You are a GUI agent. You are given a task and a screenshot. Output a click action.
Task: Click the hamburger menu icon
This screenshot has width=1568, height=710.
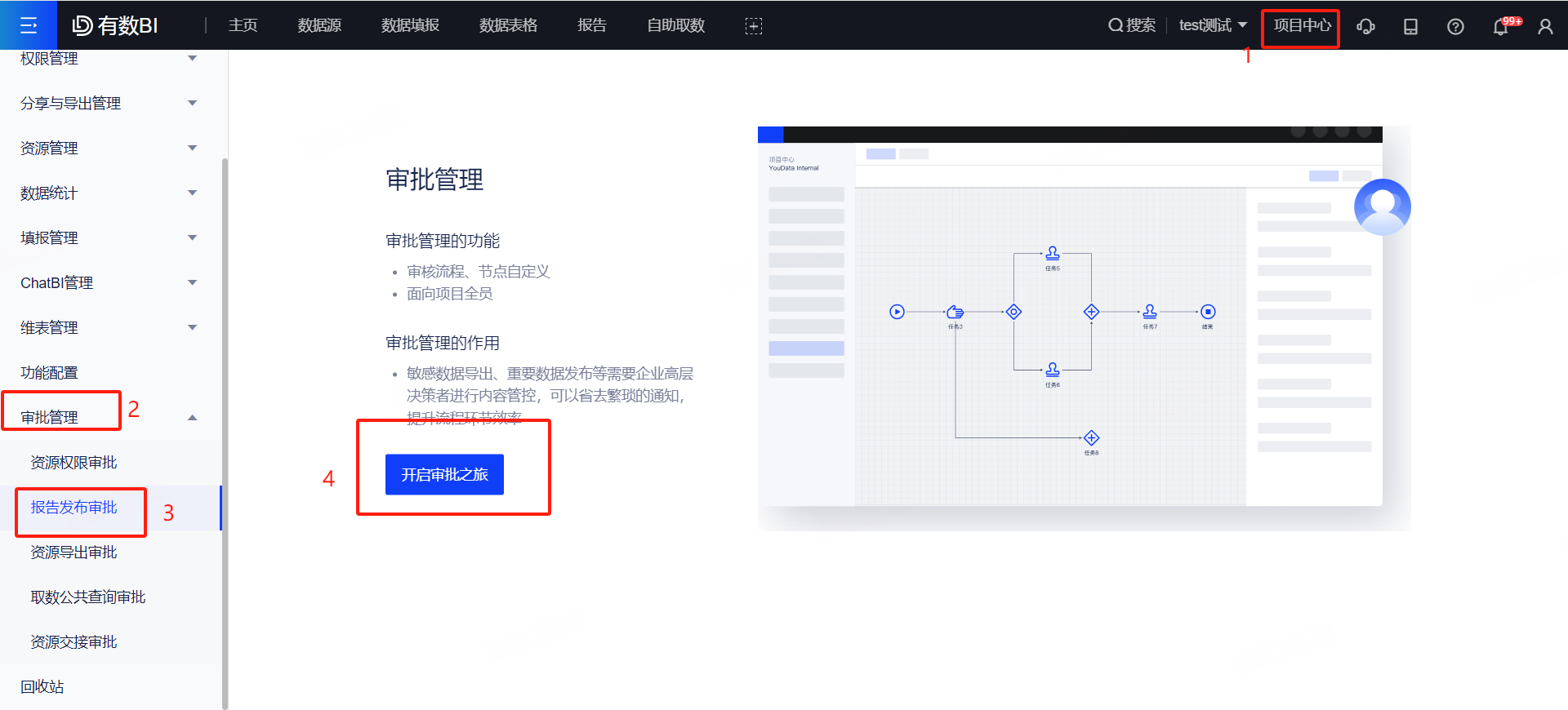28,25
